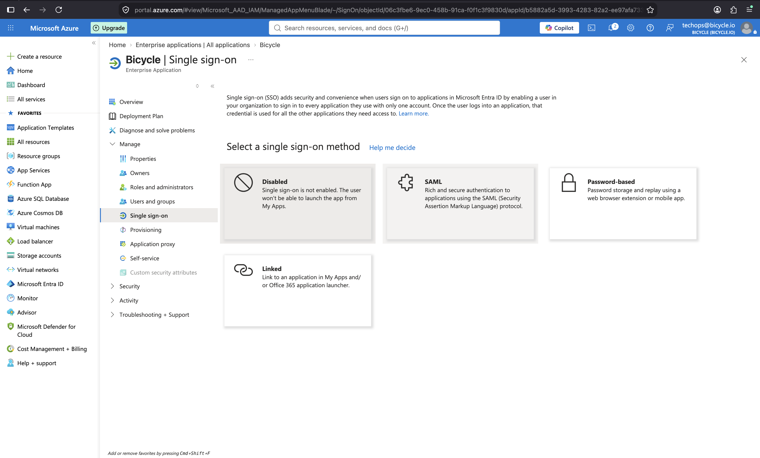Click the Help me decide link
The width and height of the screenshot is (760, 458).
pos(392,148)
